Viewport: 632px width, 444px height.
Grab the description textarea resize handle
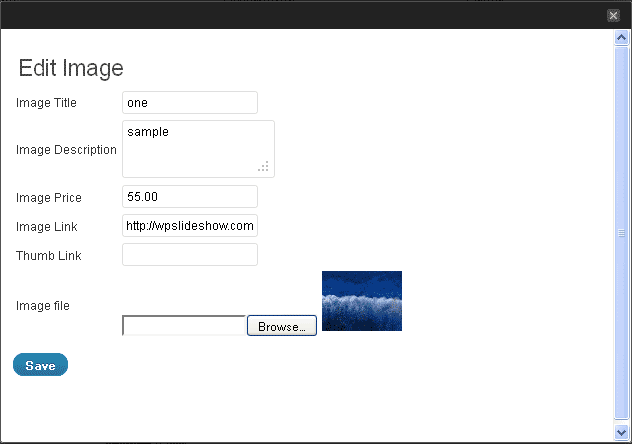[264, 166]
